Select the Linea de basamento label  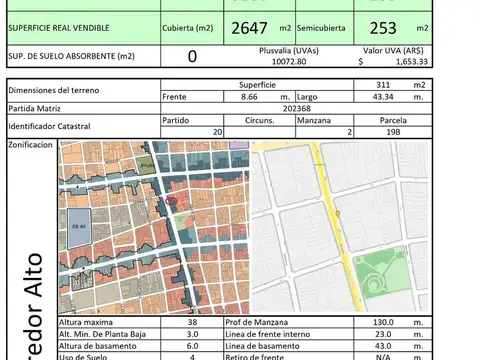click(262, 346)
